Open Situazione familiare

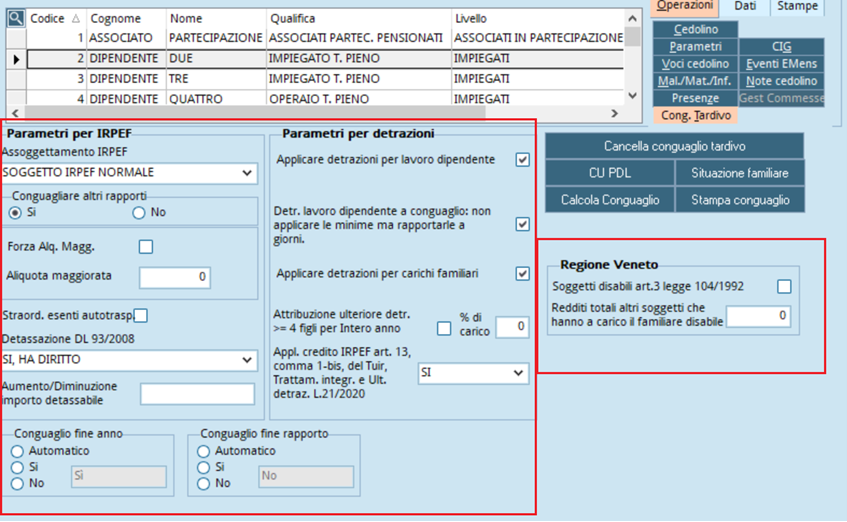point(740,173)
